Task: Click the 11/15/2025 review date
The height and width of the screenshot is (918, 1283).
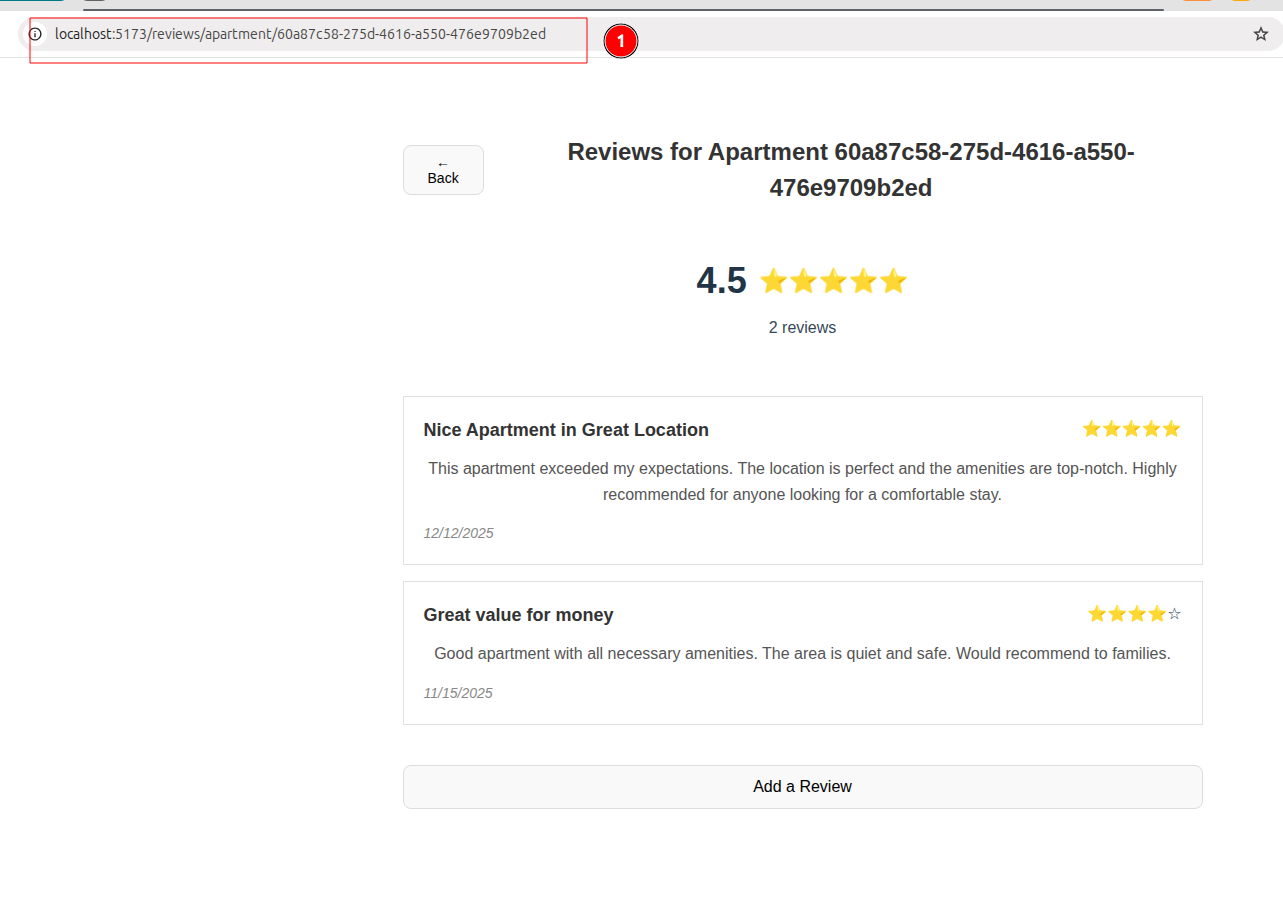Action: (458, 693)
